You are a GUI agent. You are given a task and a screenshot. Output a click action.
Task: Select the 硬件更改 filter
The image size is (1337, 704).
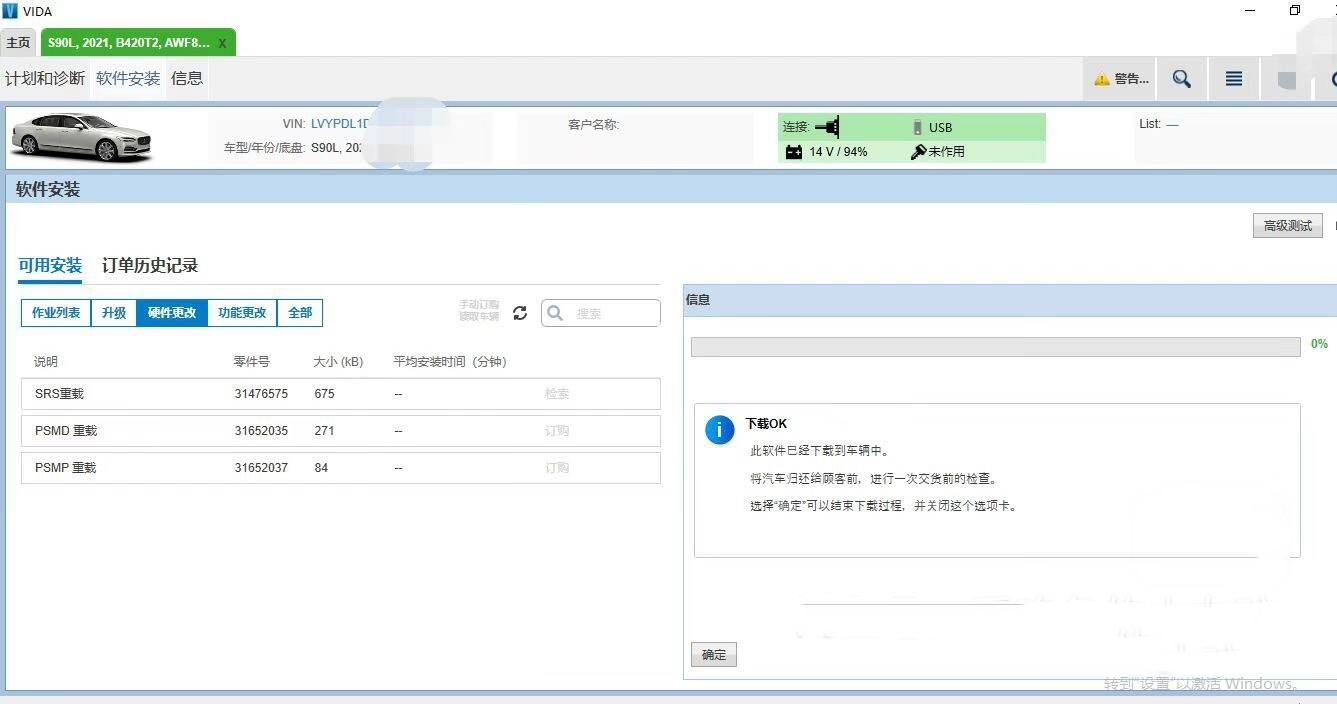click(x=172, y=313)
